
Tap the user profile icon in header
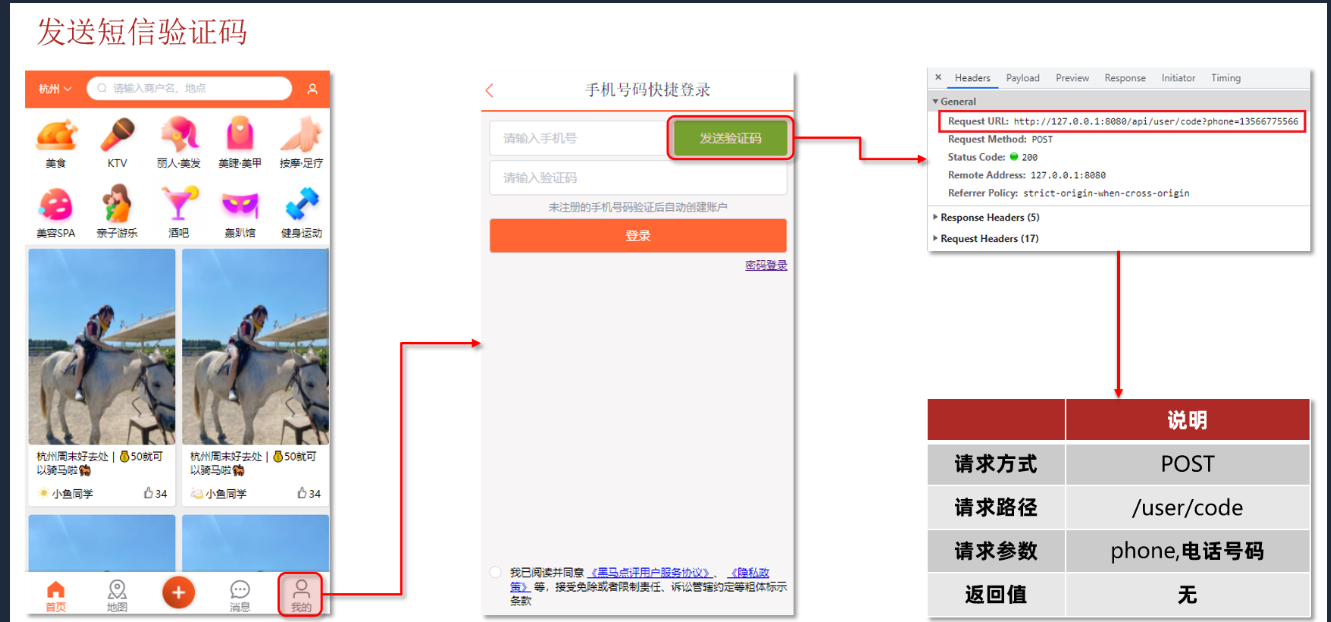point(312,89)
